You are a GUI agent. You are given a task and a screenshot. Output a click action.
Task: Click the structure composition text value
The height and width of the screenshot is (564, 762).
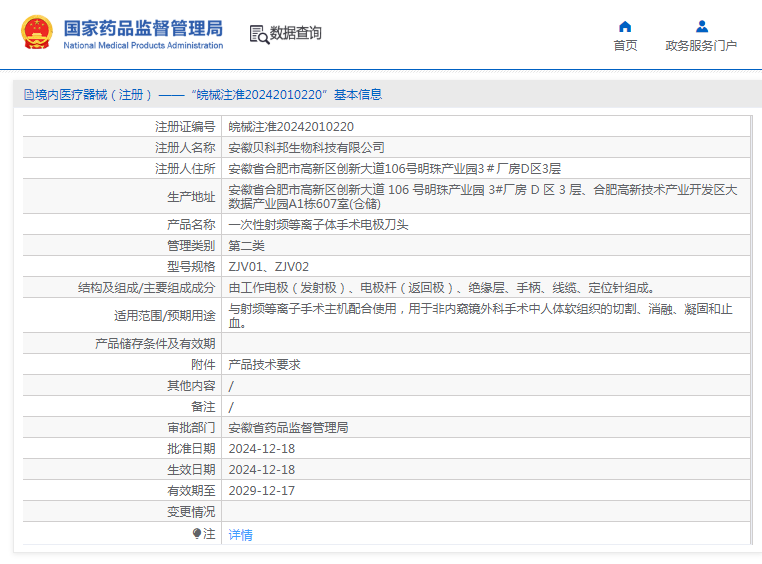tap(442, 288)
